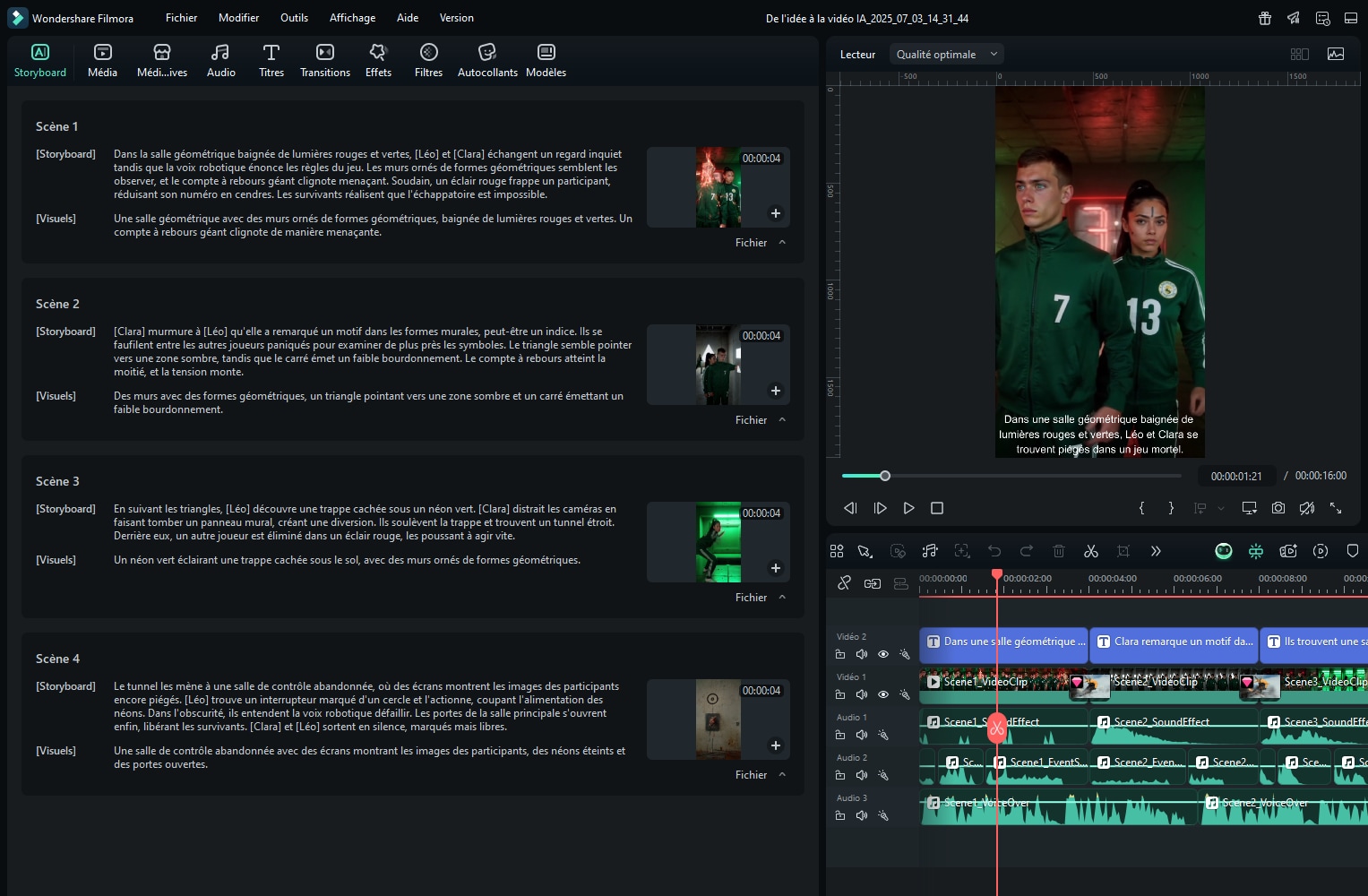Open the Qualité optimale dropdown
Image resolution: width=1368 pixels, height=896 pixels.
[x=947, y=55]
